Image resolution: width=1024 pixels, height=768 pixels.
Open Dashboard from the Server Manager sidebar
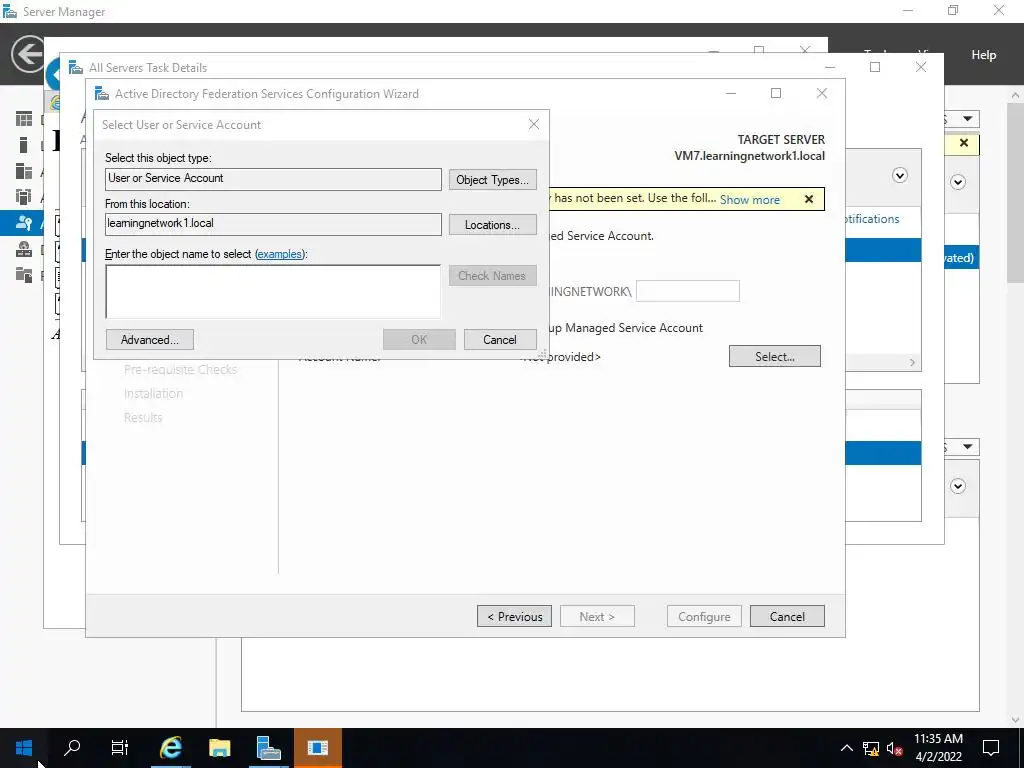tap(24, 119)
